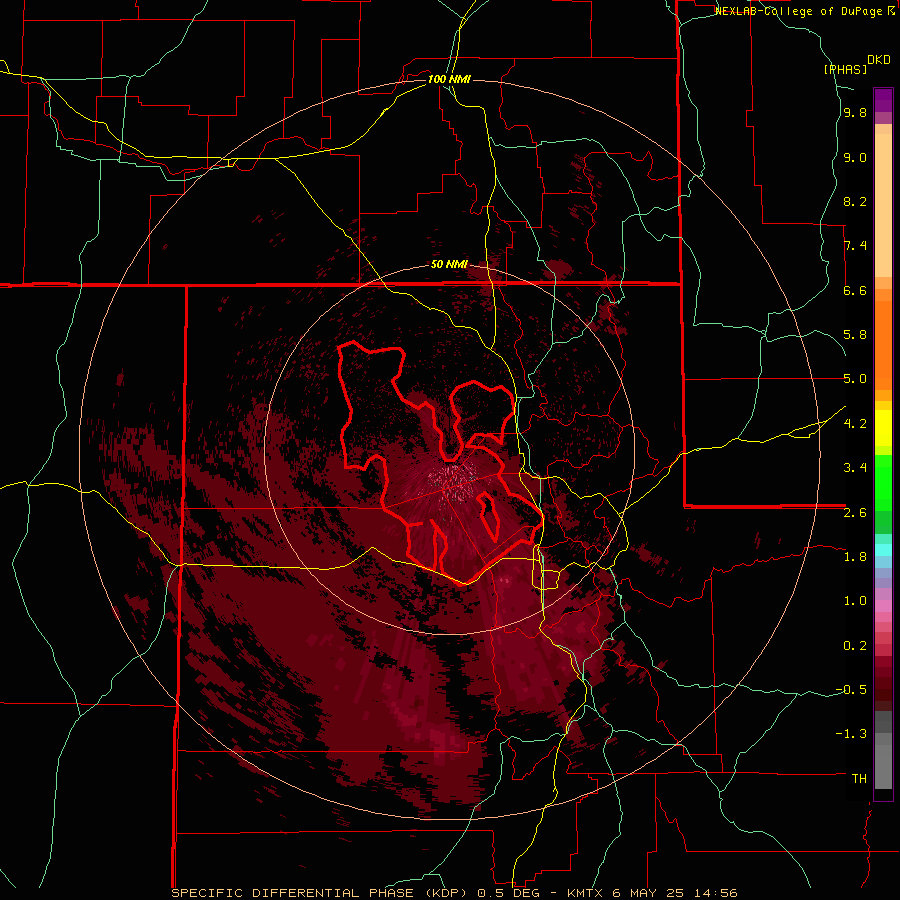Screen dimensions: 900x900
Task: Pick the yellow color bar segment near 4.2
Action: (883, 428)
